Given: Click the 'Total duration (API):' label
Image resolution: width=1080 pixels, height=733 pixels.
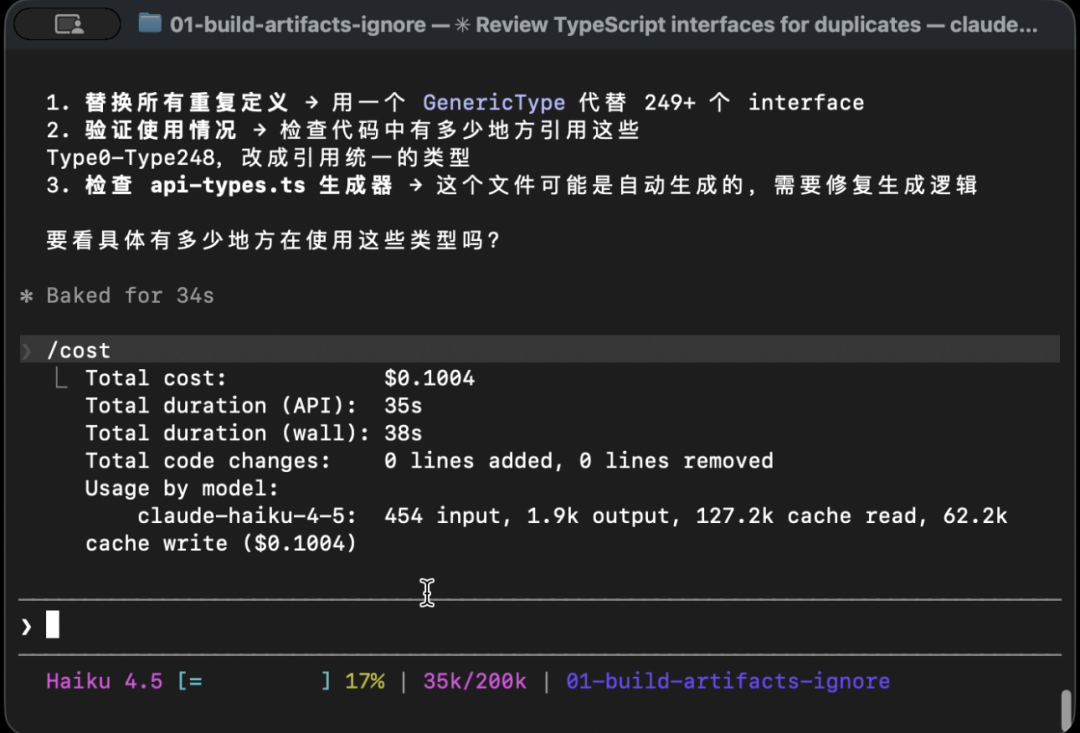Looking at the screenshot, I should (x=221, y=406).
